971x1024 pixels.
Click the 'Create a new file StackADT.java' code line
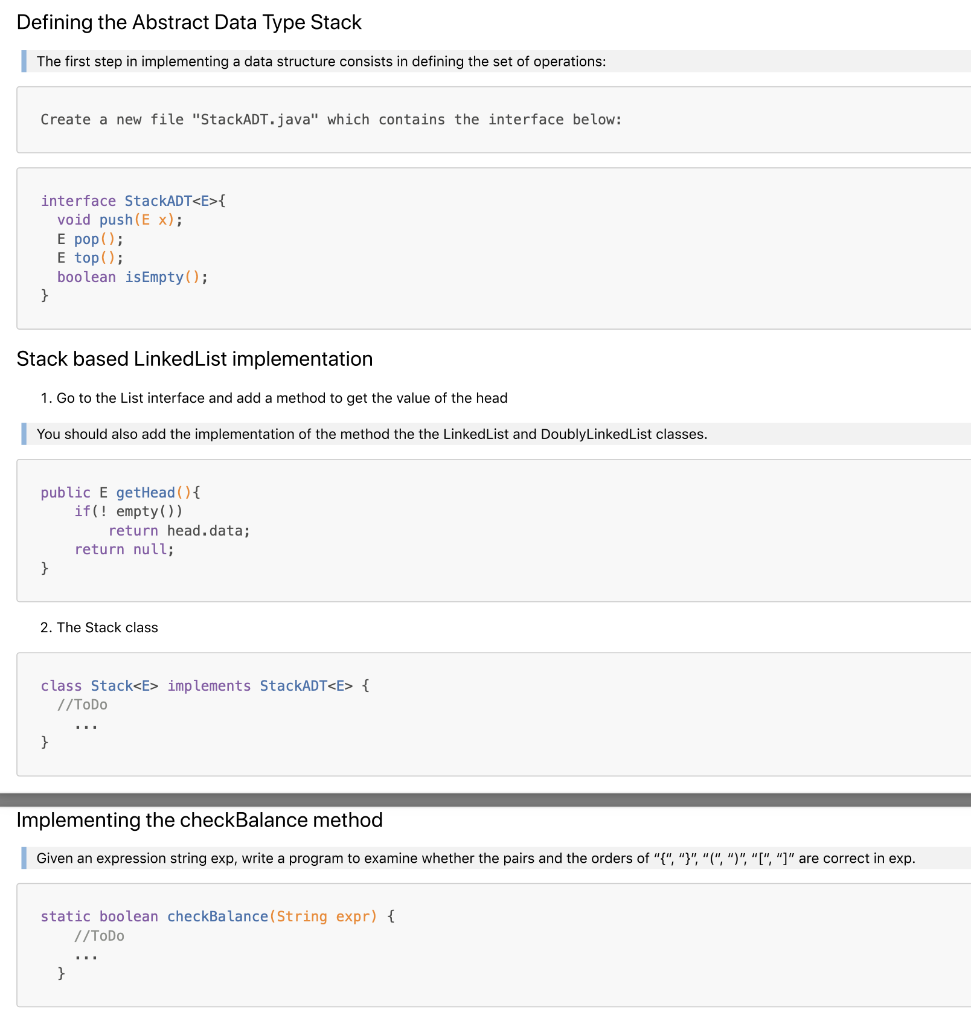[331, 120]
